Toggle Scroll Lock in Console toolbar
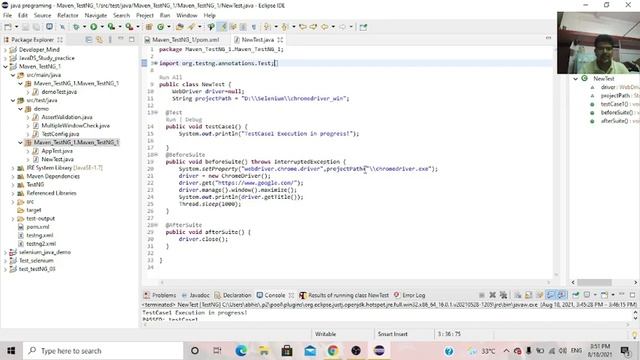640x360 pixels. (528, 295)
